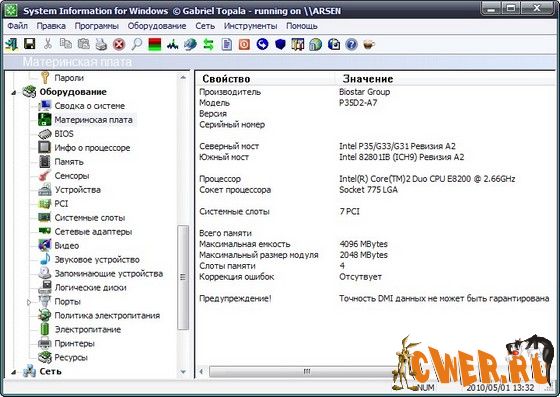Click the Intel Core 2 Duo E8200 value
The width and height of the screenshot is (560, 397).
click(x=427, y=179)
